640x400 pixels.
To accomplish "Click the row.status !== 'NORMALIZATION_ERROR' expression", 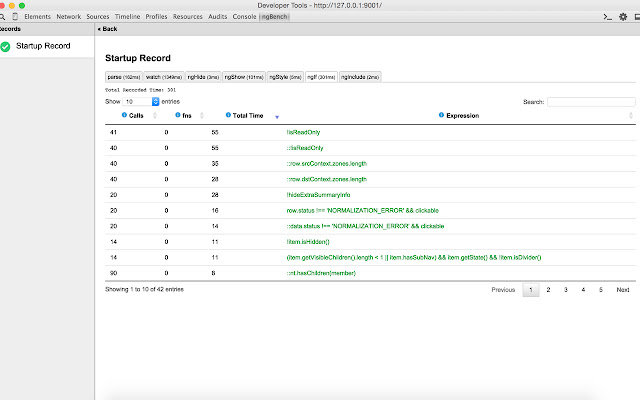I will tap(362, 211).
